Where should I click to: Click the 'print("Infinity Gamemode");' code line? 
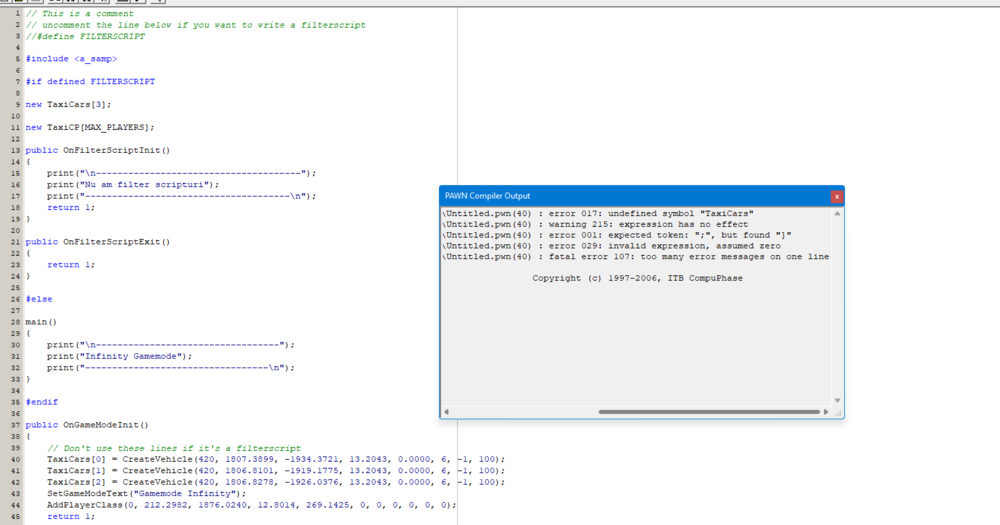point(119,356)
